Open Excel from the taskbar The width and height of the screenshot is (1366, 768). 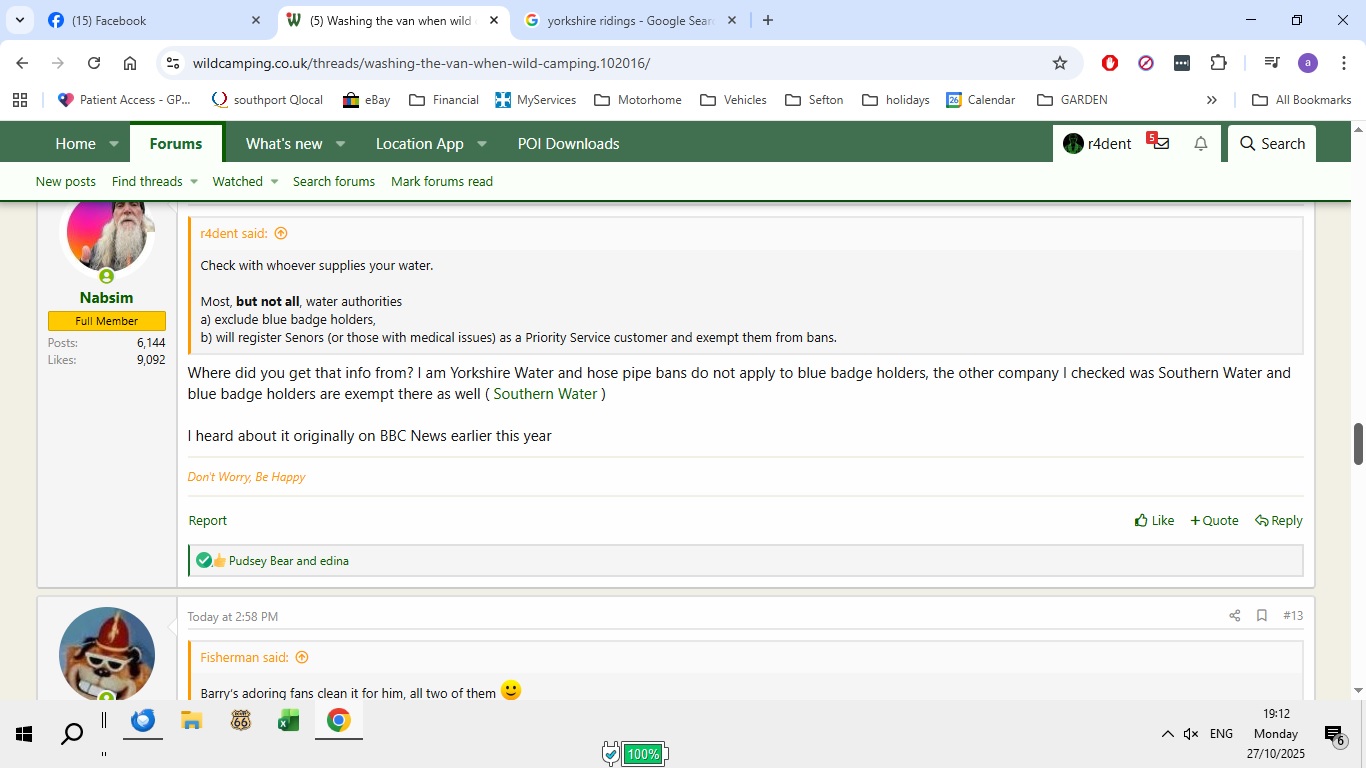[x=289, y=721]
